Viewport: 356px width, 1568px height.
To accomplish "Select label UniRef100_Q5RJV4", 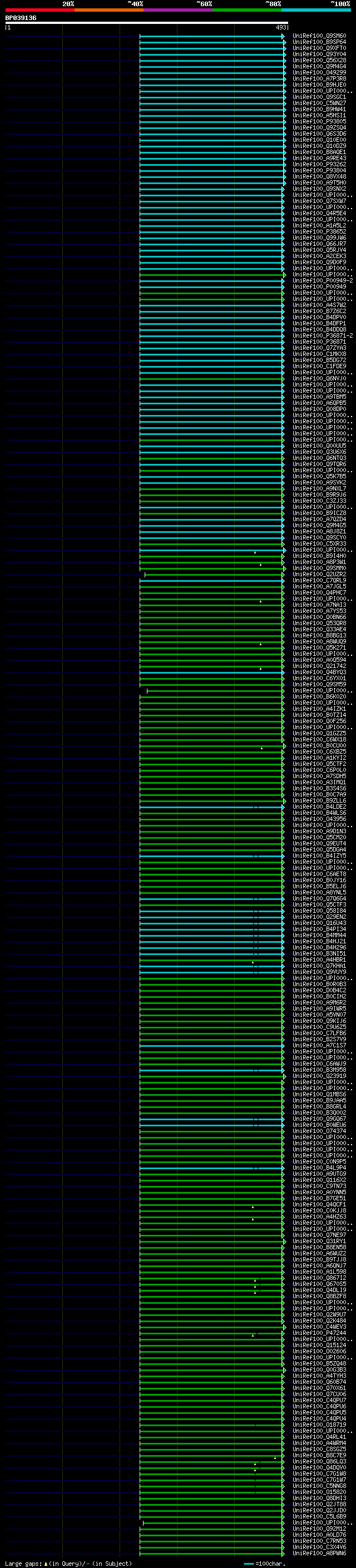I will click(x=319, y=250).
